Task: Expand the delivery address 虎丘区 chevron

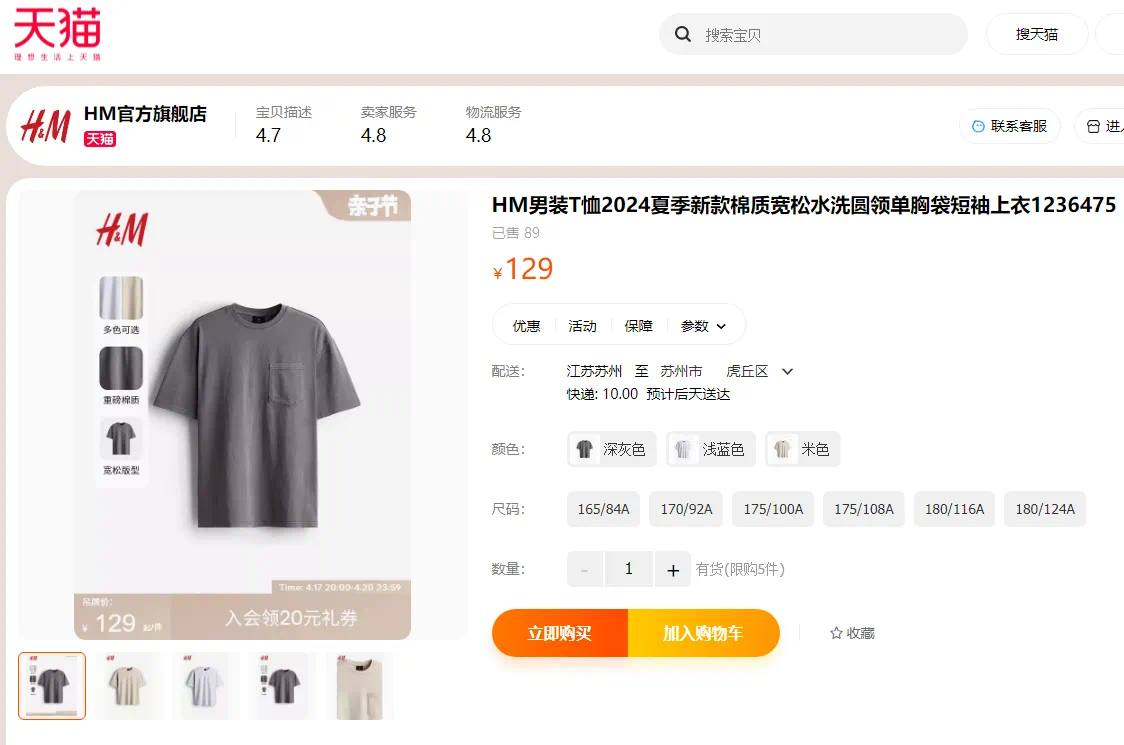Action: click(x=787, y=371)
